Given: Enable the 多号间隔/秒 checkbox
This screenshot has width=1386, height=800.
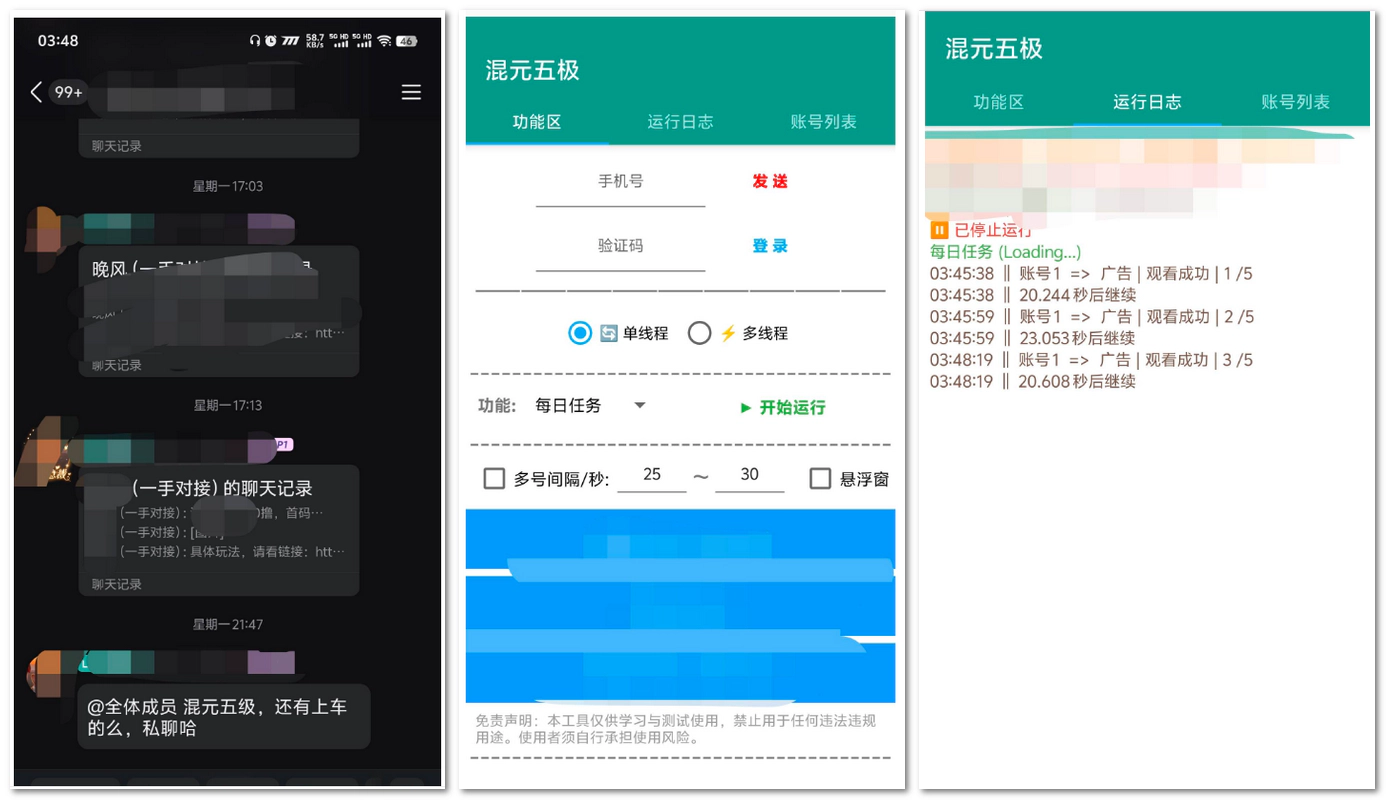Looking at the screenshot, I should tap(494, 479).
